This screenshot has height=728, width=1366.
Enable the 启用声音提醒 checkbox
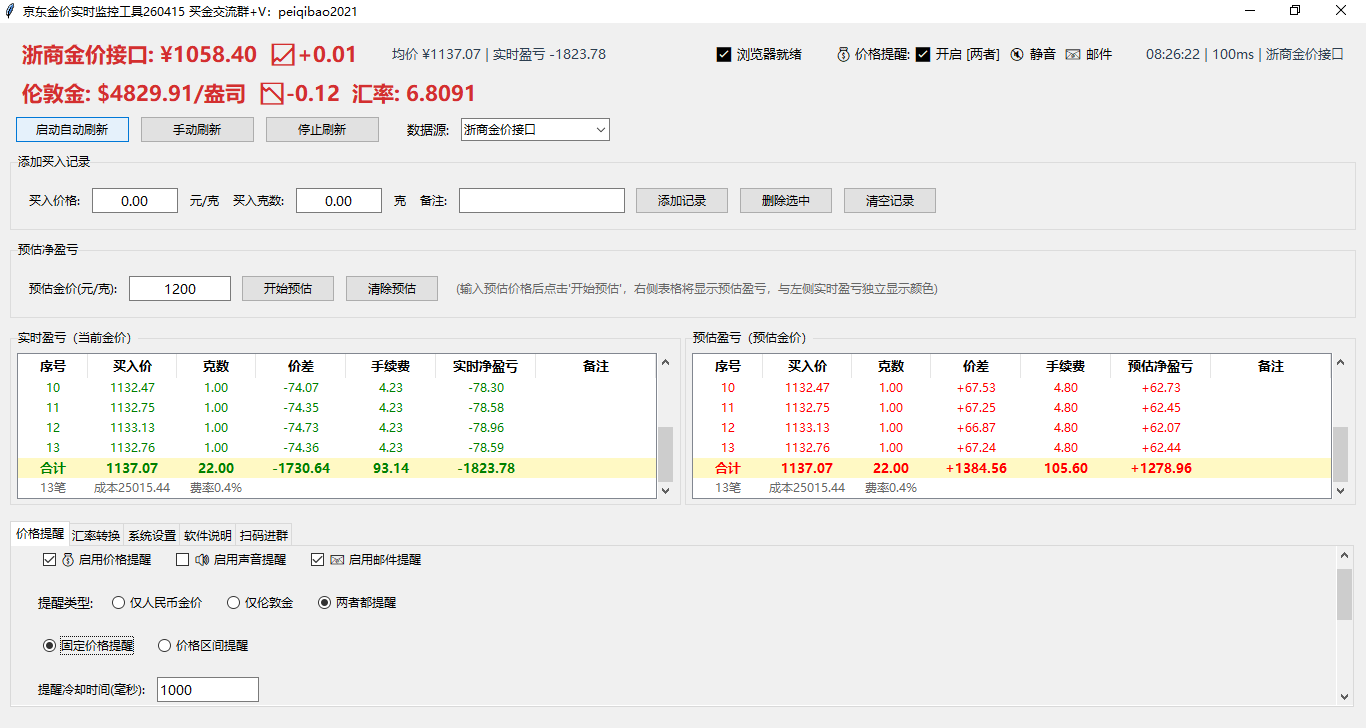(x=182, y=560)
